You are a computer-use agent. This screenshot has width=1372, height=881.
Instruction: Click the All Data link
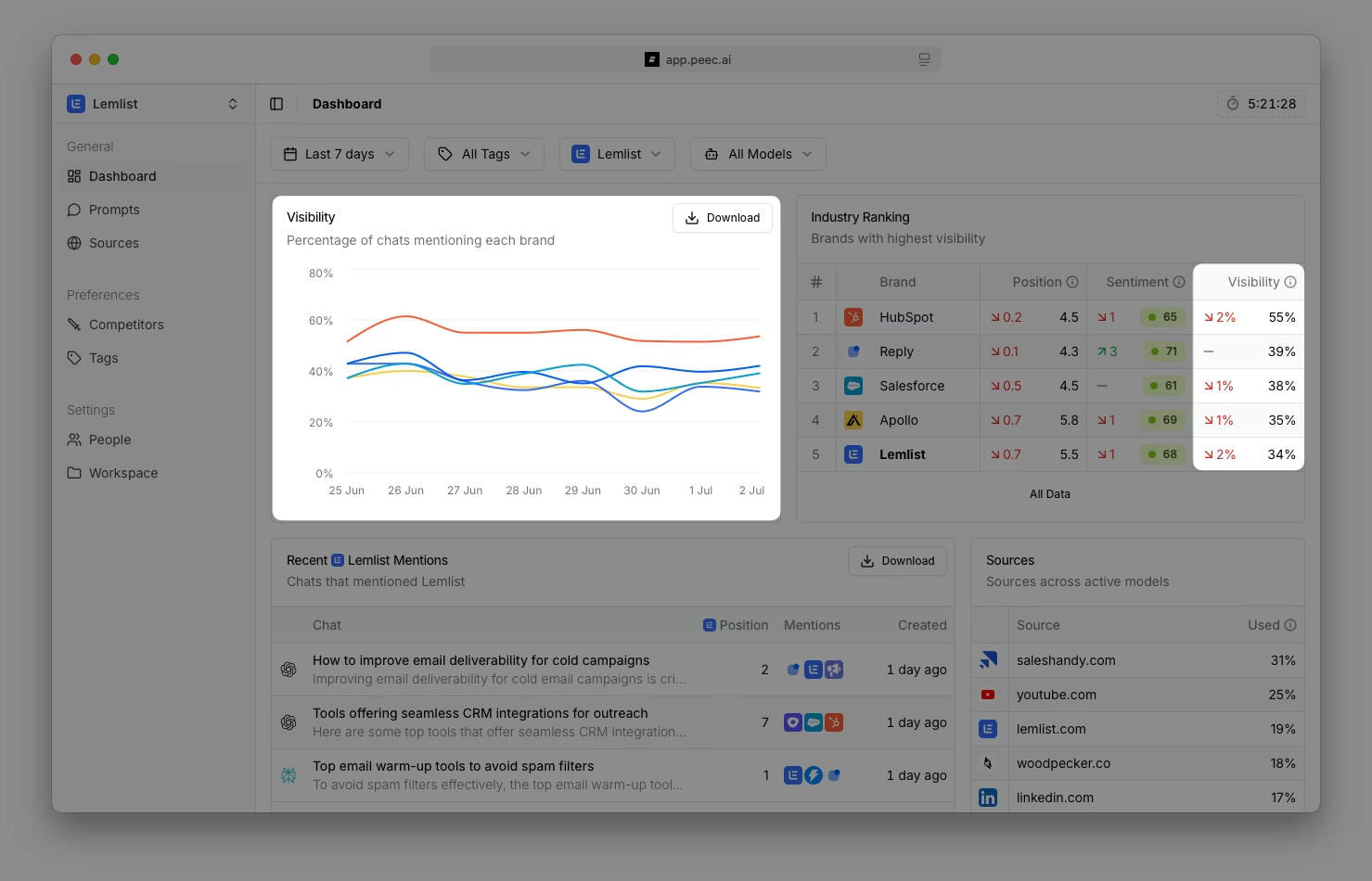point(1050,494)
